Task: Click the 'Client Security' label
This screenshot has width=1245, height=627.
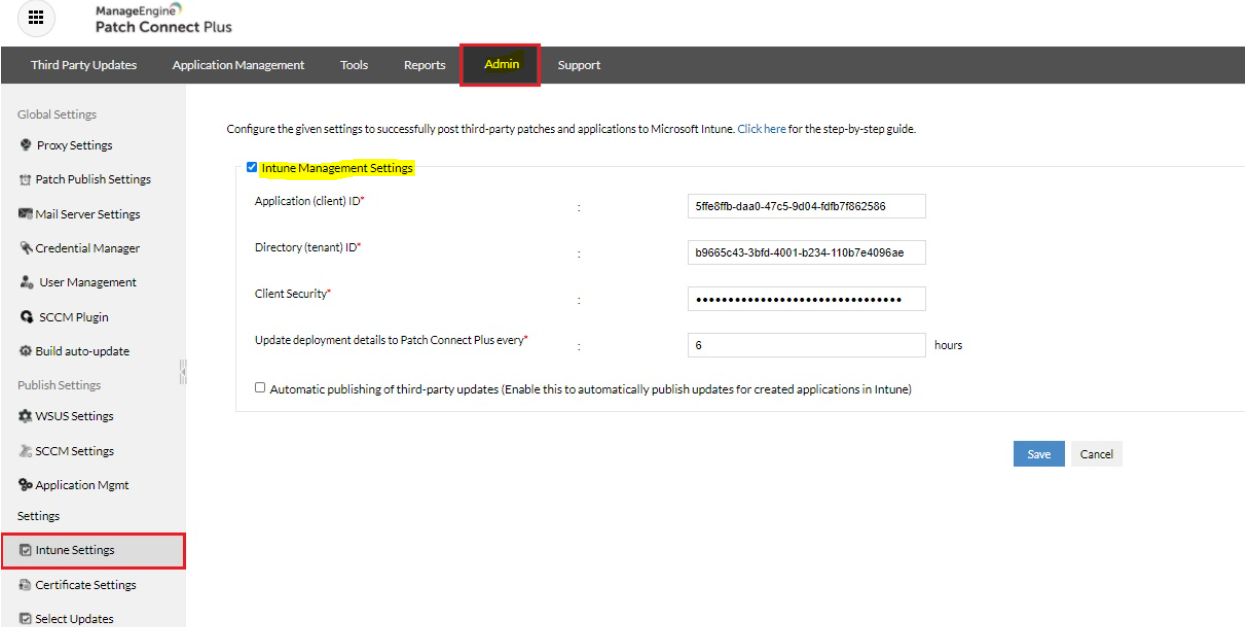Action: pos(293,294)
